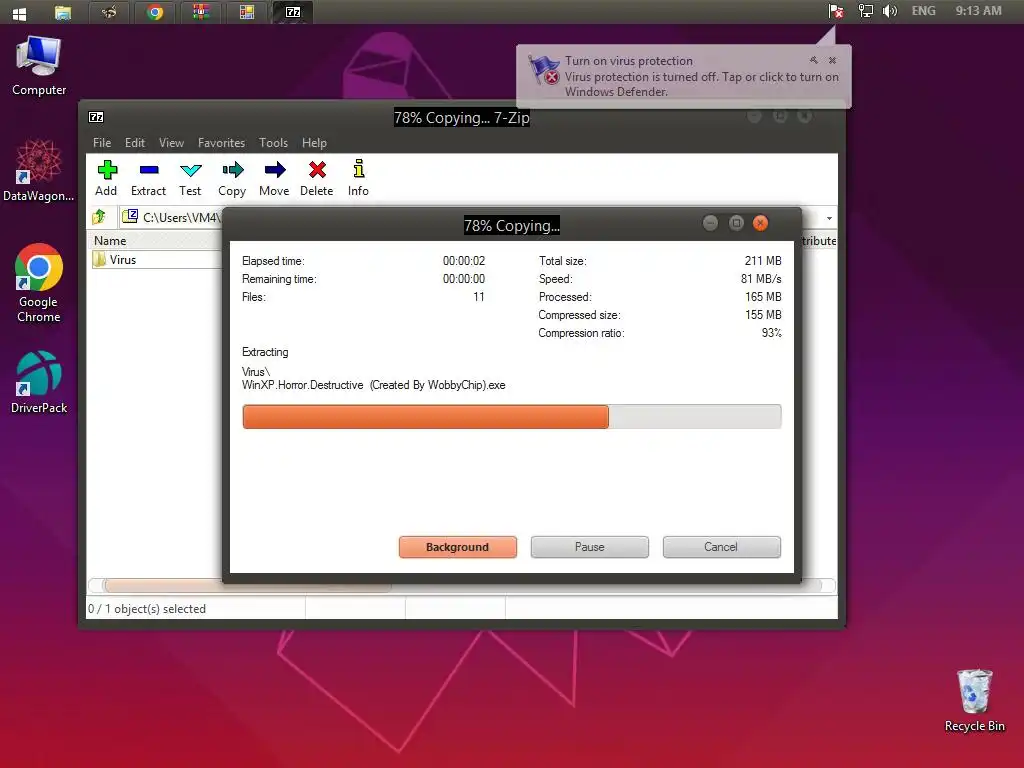This screenshot has height=768, width=1024.
Task: Open the Edit menu
Action: pos(135,142)
